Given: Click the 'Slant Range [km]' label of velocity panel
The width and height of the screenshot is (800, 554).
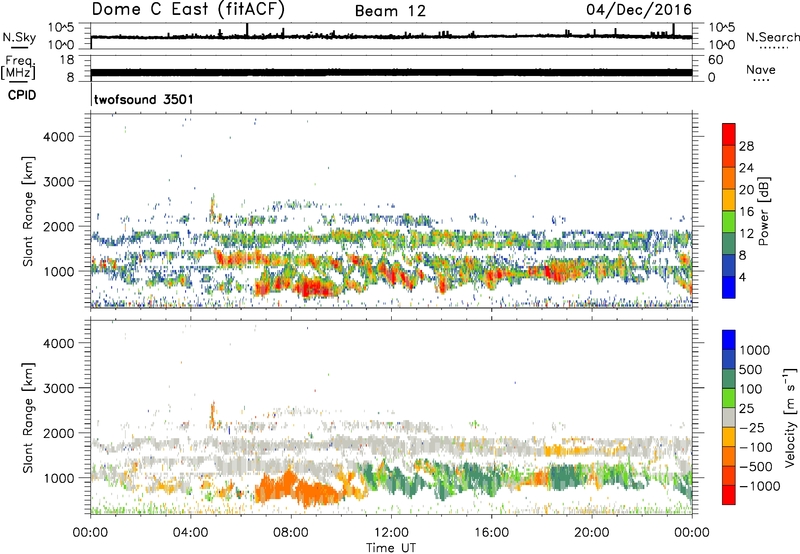Looking at the screenshot, I should 28,418.
